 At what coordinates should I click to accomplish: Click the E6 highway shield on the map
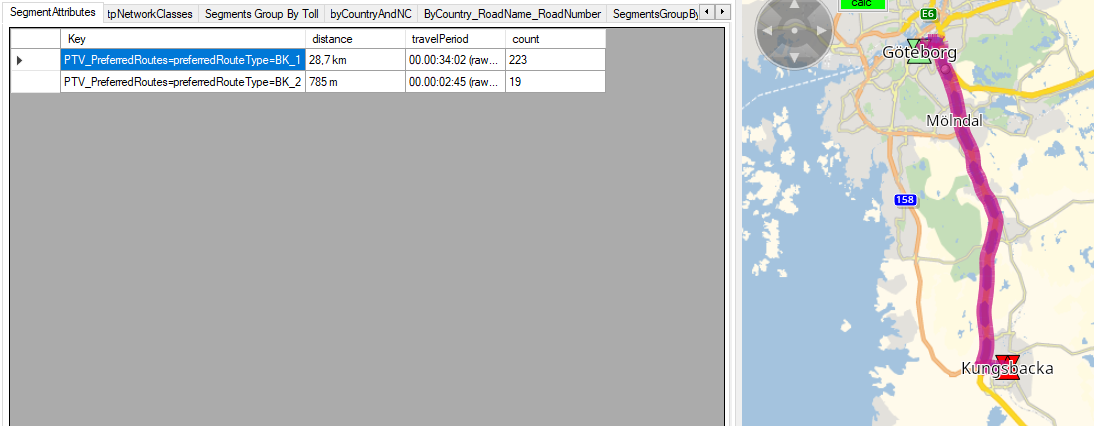click(x=929, y=14)
